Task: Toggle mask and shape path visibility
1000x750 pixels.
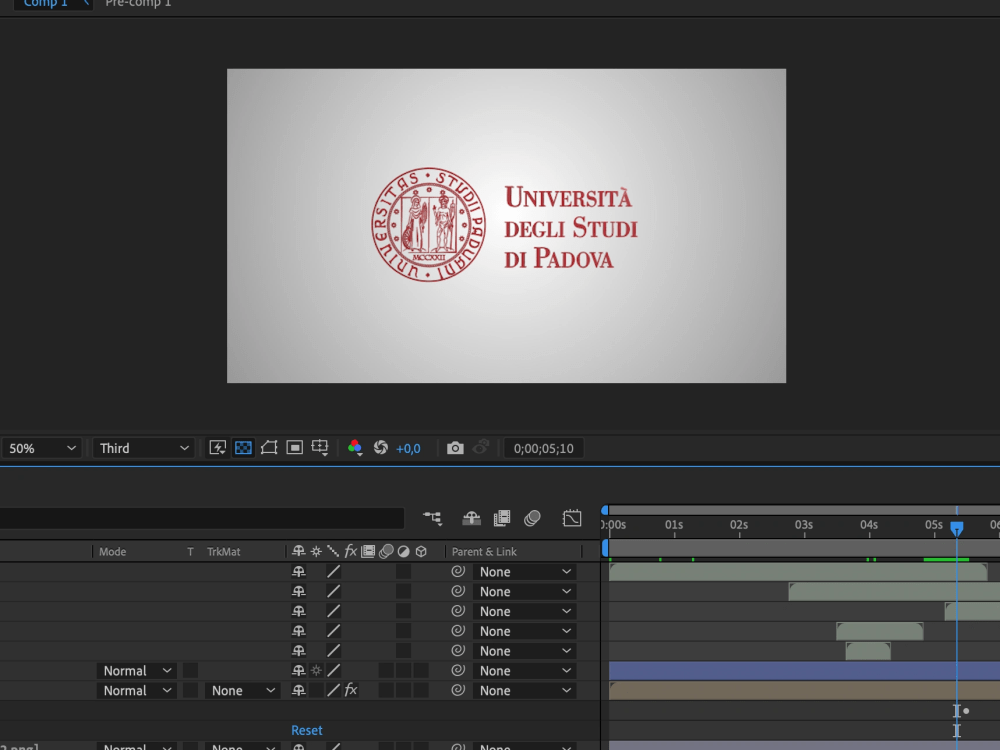Action: [x=269, y=448]
